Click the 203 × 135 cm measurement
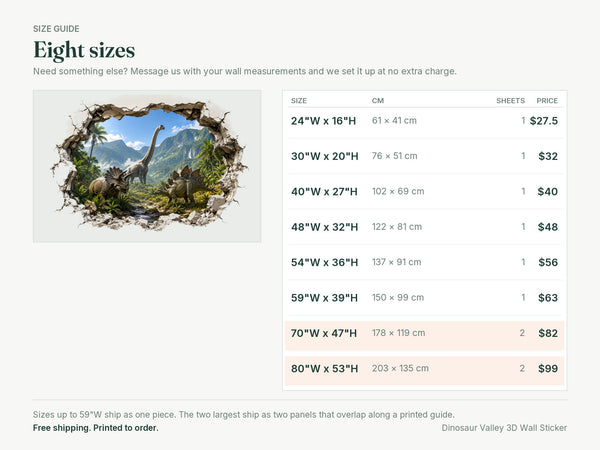 [x=400, y=368]
